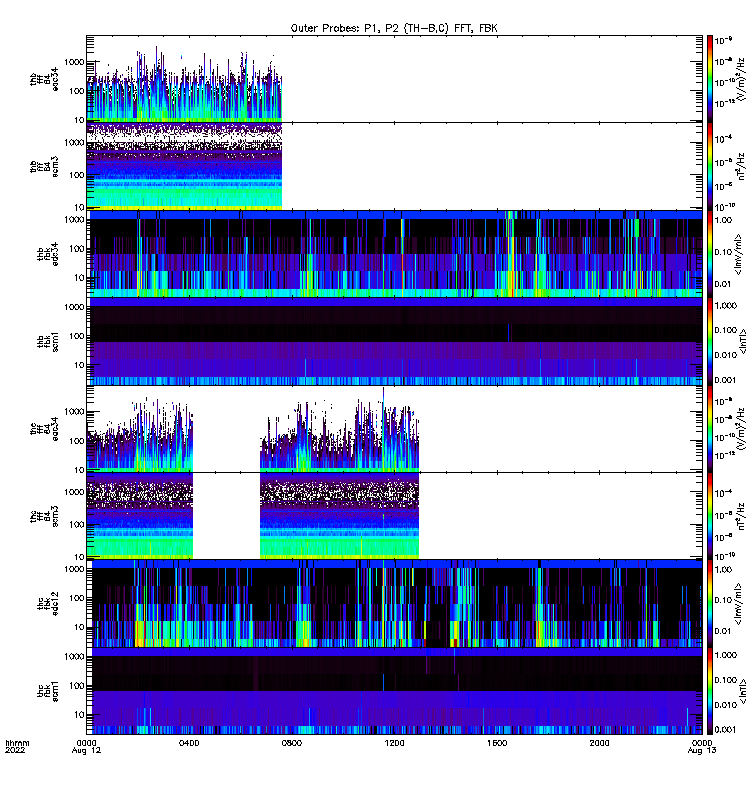This screenshot has height=800, width=750.
Task: Click the '100' y-tick of thc fff edc34 panel
Action: click(77, 441)
